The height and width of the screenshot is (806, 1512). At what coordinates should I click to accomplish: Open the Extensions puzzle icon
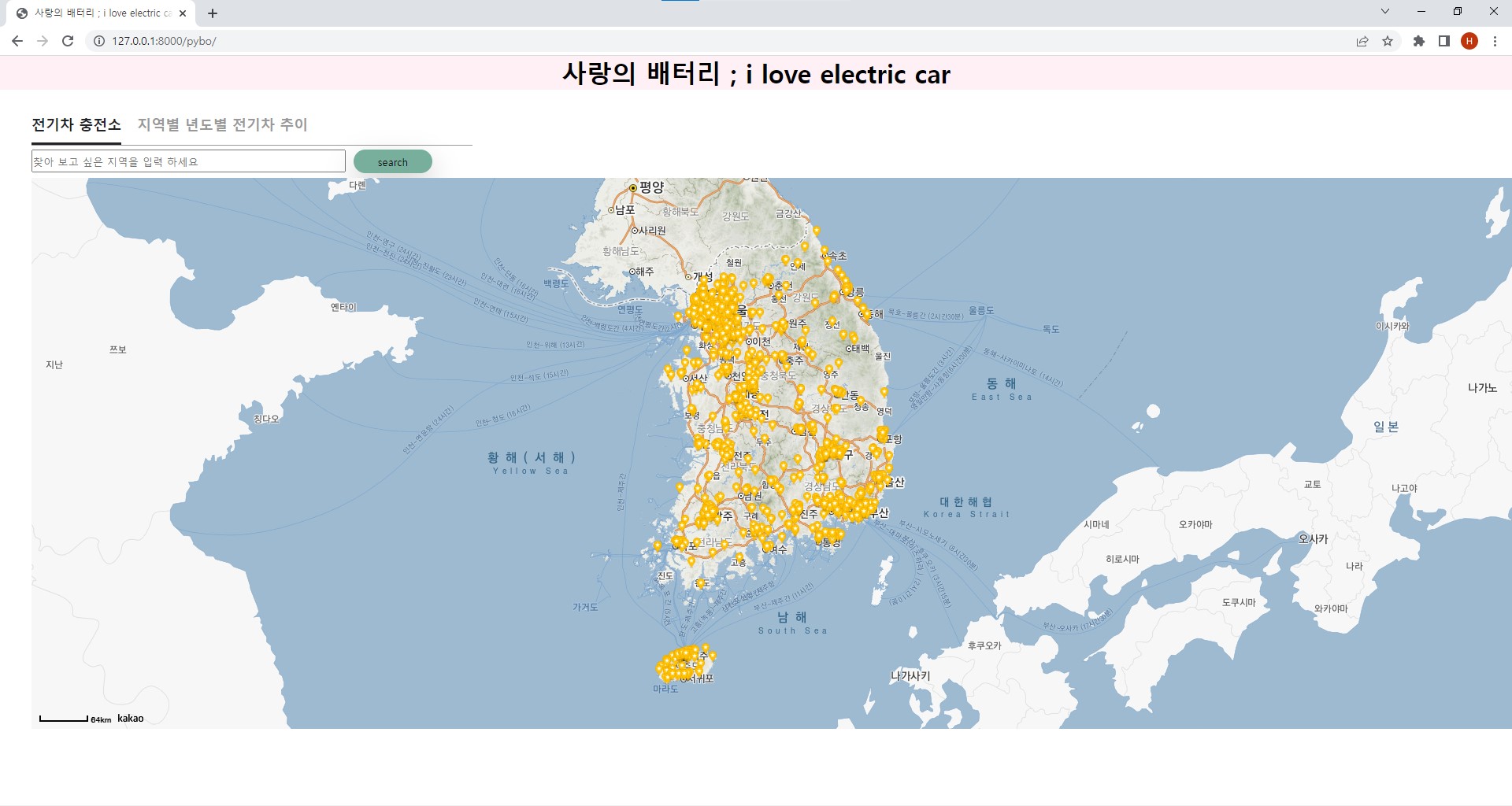1419,41
